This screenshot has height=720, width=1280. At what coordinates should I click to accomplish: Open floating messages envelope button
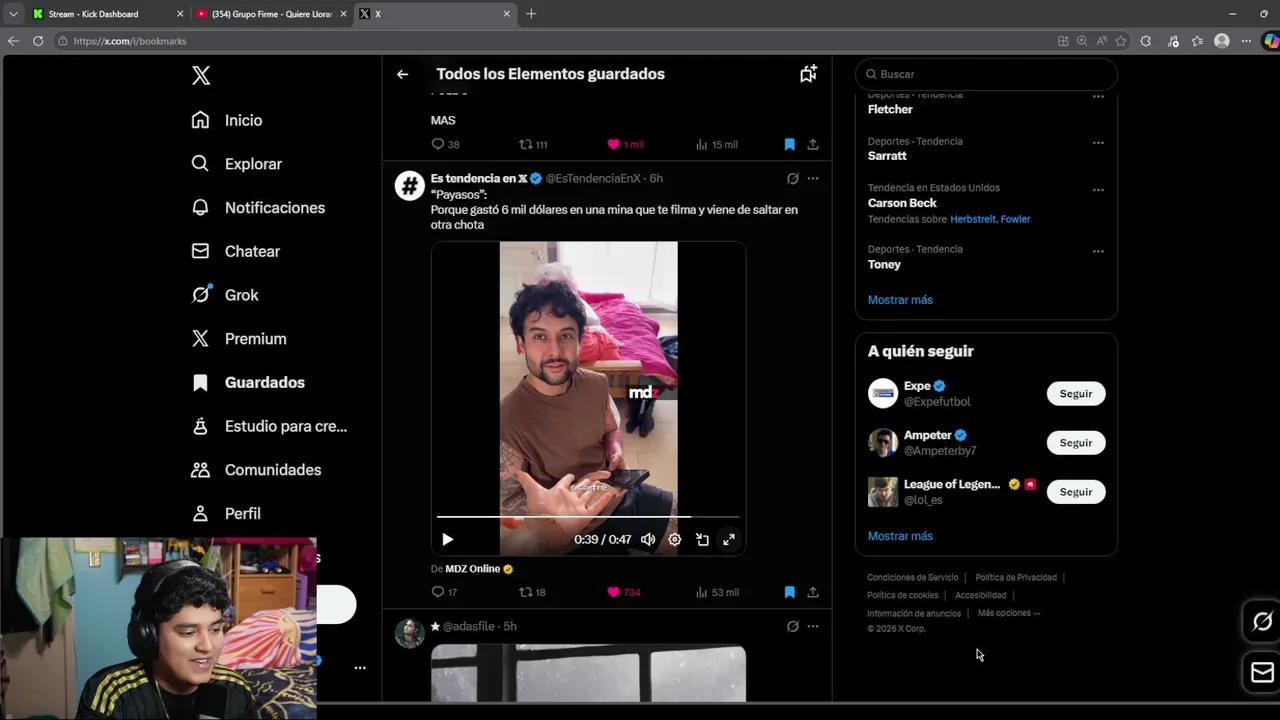tap(1262, 672)
